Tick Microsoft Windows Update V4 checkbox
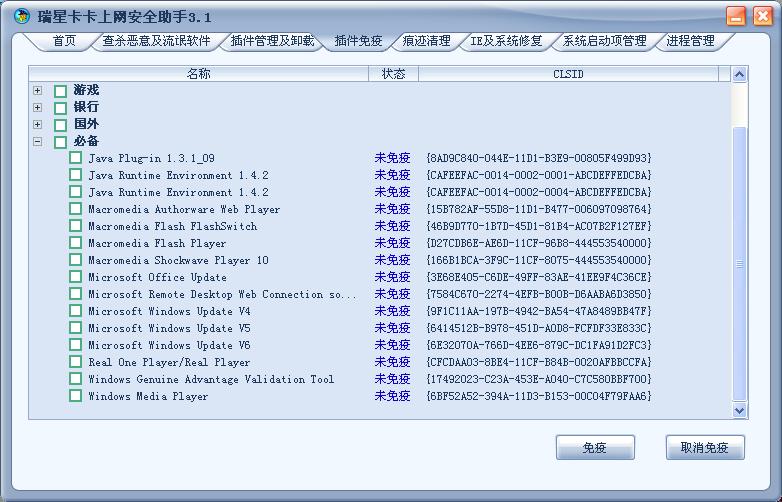The height and width of the screenshot is (502, 782). point(75,311)
